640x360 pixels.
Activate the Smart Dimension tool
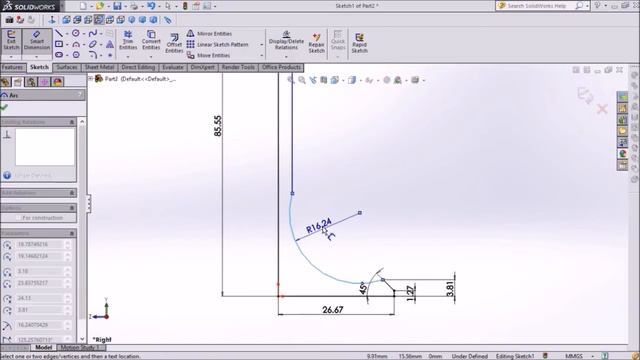tap(37, 40)
